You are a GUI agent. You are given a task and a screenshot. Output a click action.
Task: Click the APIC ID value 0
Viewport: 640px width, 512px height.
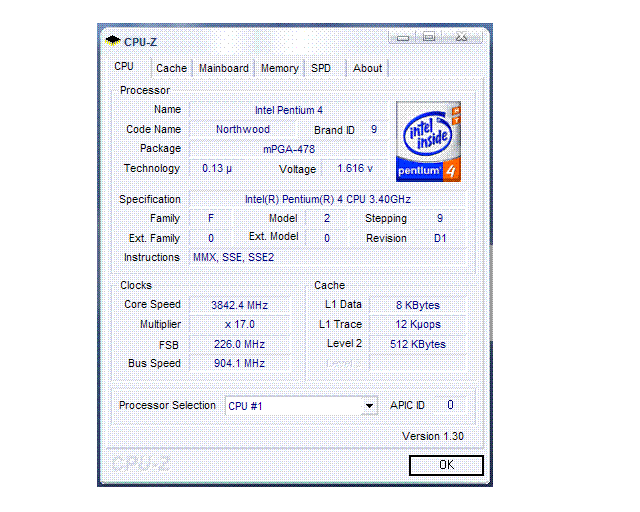pyautogui.click(x=450, y=405)
